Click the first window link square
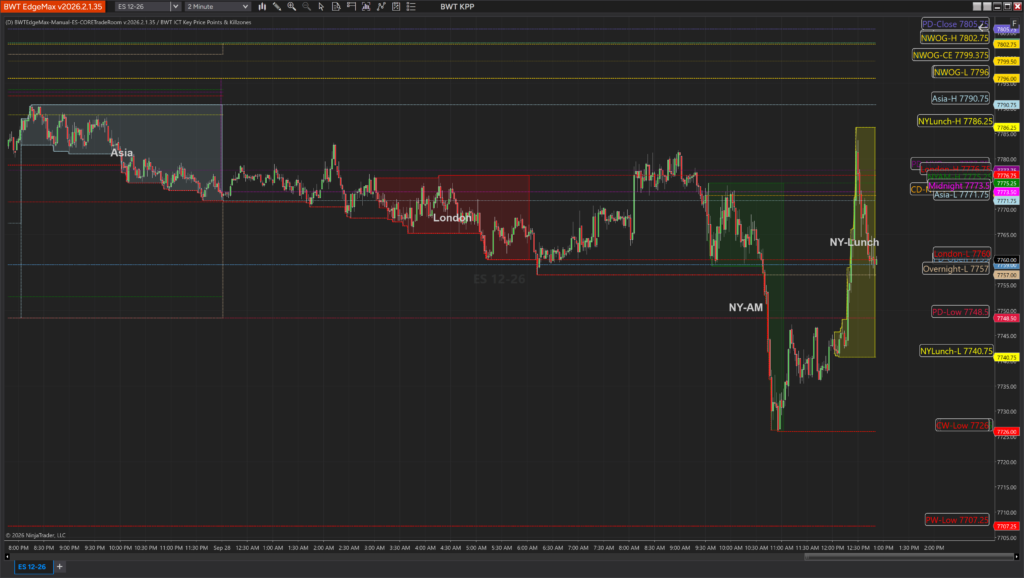Screen dimensions: 1024x578 977,7
